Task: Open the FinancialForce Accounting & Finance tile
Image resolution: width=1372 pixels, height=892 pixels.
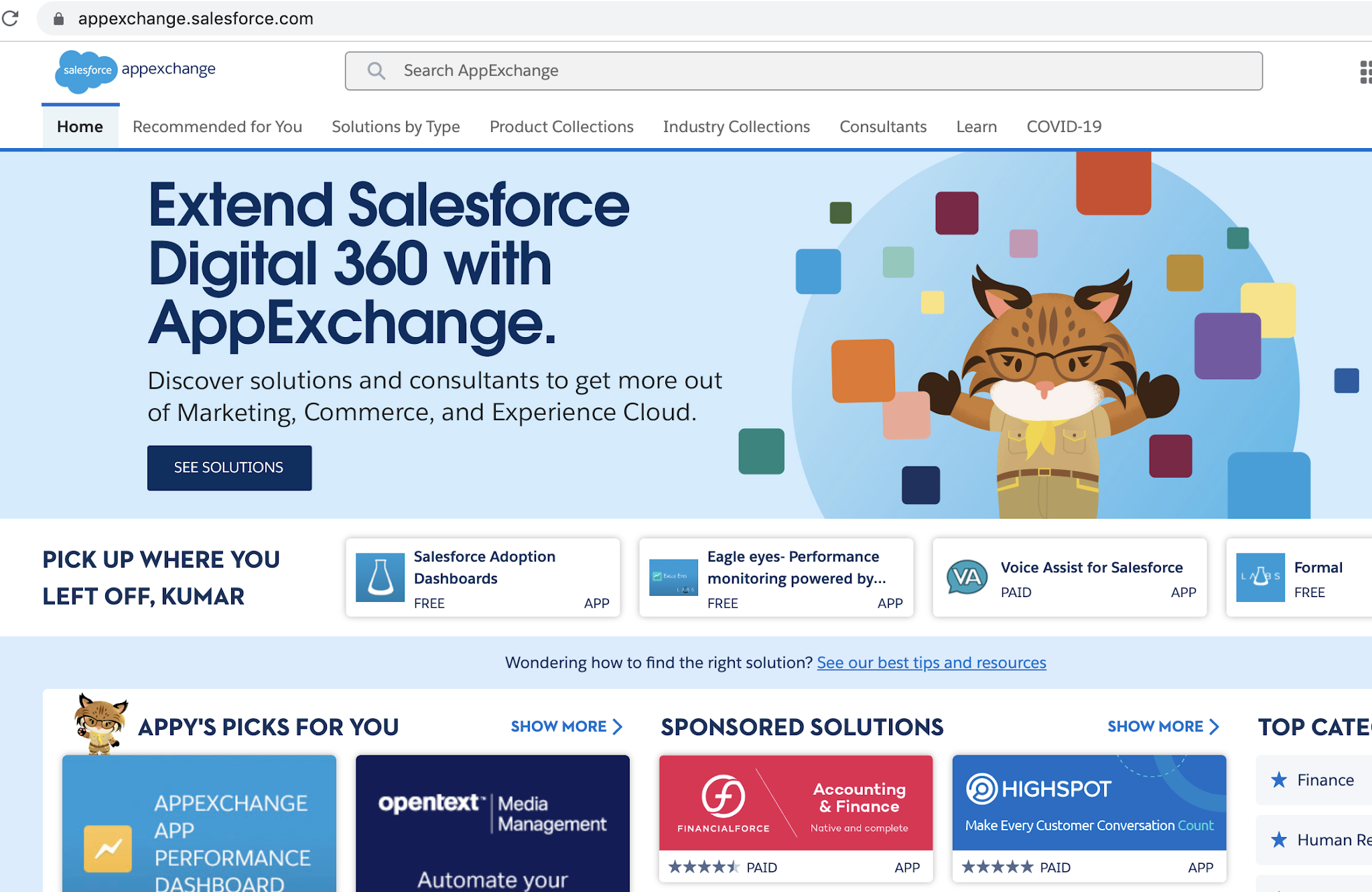Action: click(x=795, y=803)
